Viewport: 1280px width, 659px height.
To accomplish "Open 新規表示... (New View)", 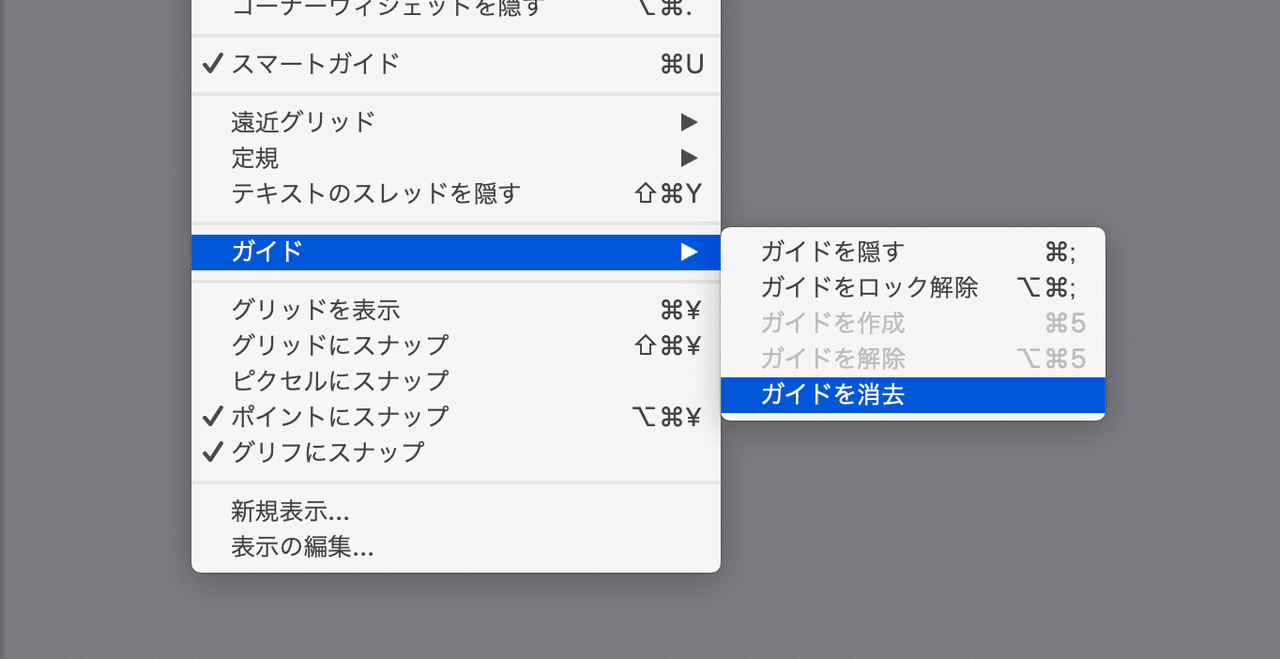I will click(x=290, y=512).
